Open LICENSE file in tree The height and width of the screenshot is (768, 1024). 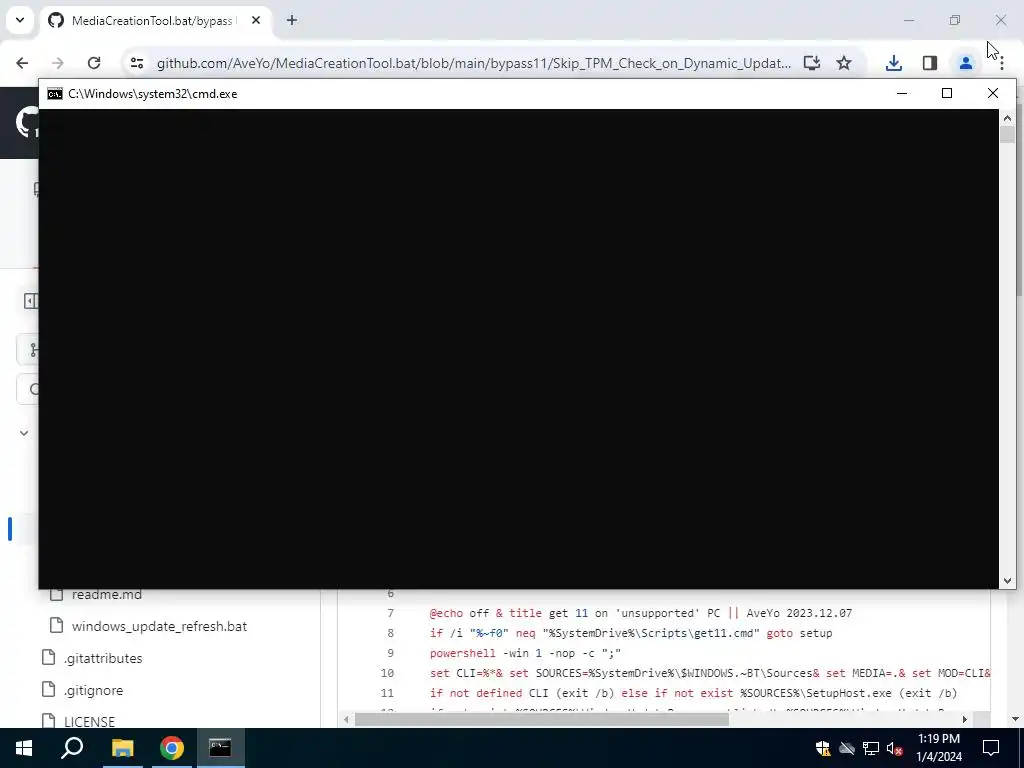(89, 722)
